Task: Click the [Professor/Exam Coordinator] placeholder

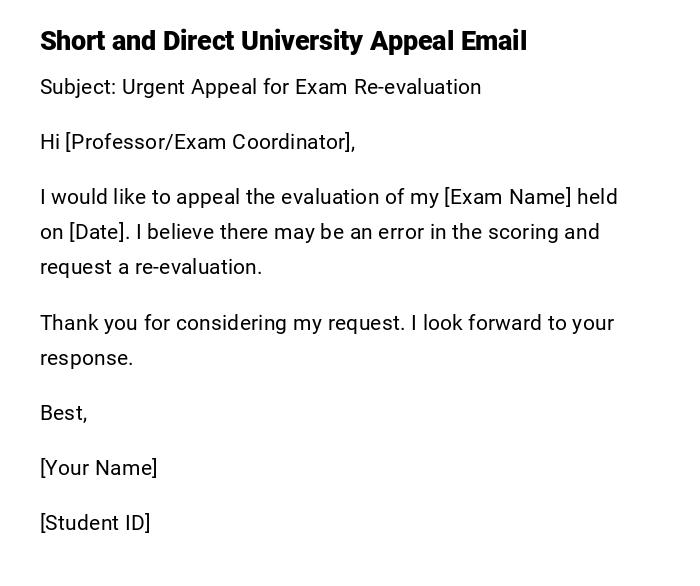Action: pos(210,142)
